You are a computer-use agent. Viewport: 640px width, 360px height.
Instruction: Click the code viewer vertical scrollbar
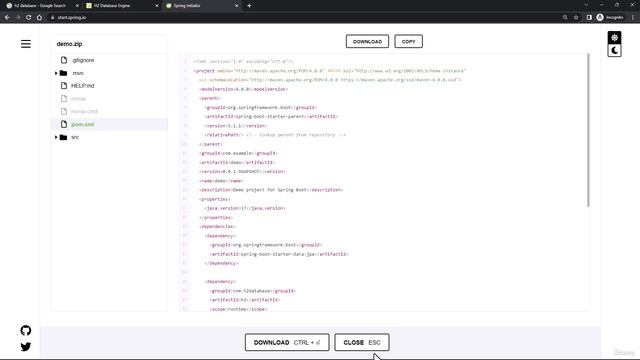point(588,131)
